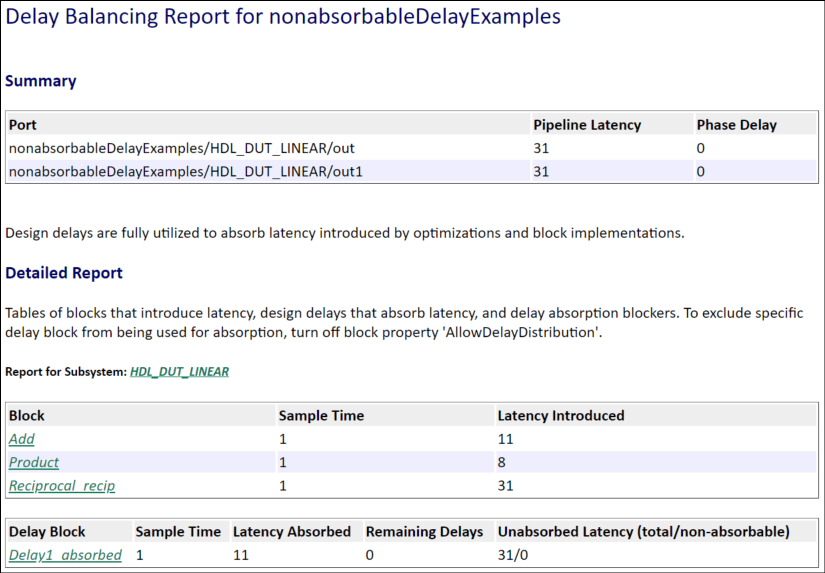This screenshot has width=825, height=573.
Task: Open the Delay1_absorbed delay block link
Action: (65, 555)
